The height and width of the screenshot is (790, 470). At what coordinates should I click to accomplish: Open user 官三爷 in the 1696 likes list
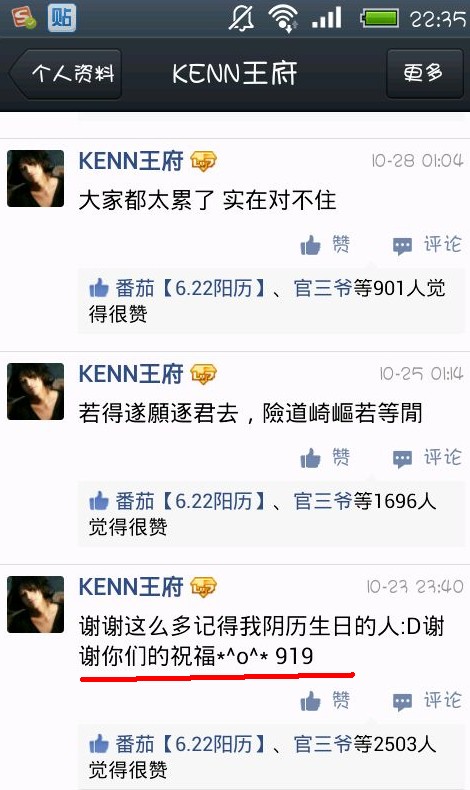(323, 501)
